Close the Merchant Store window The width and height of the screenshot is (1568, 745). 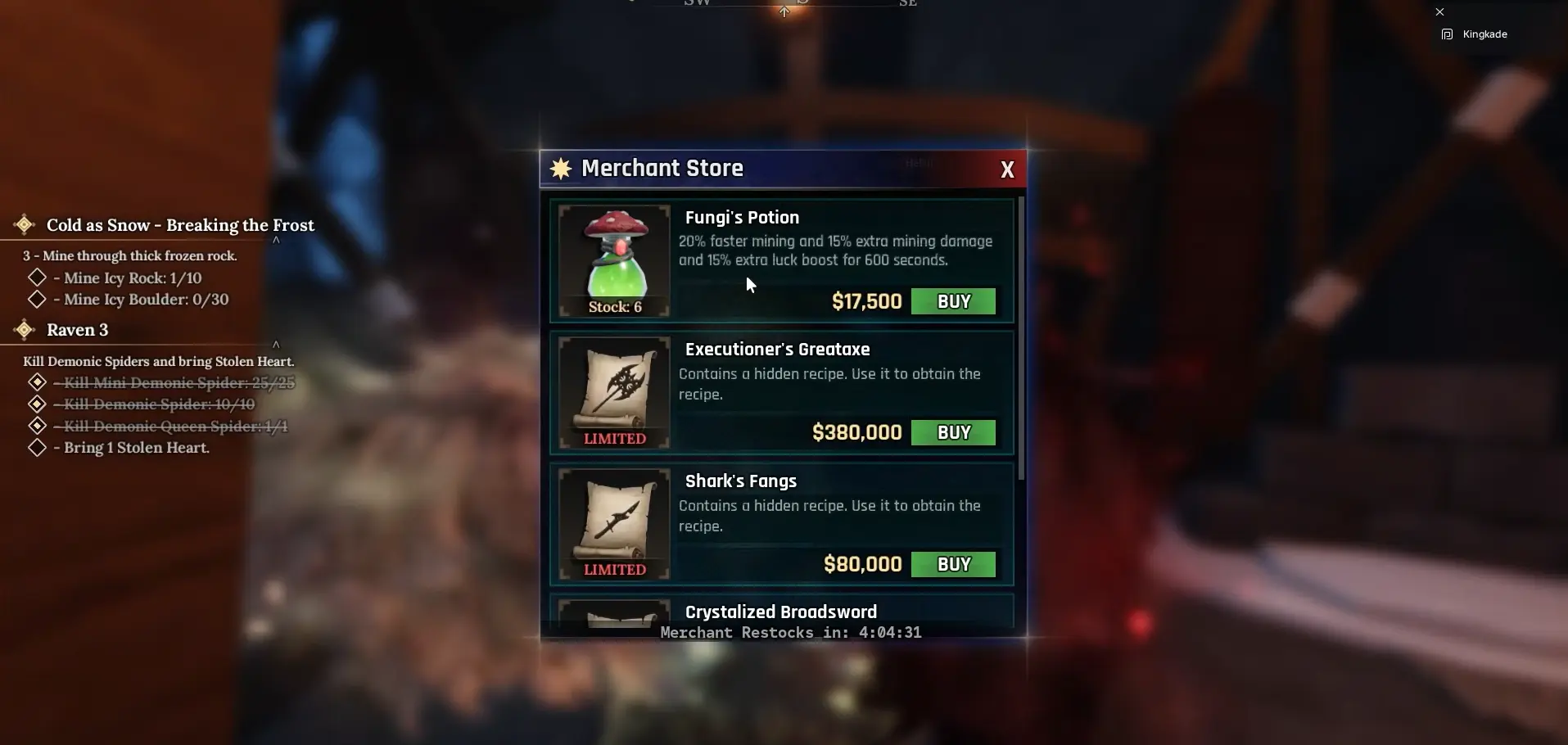tap(1007, 169)
